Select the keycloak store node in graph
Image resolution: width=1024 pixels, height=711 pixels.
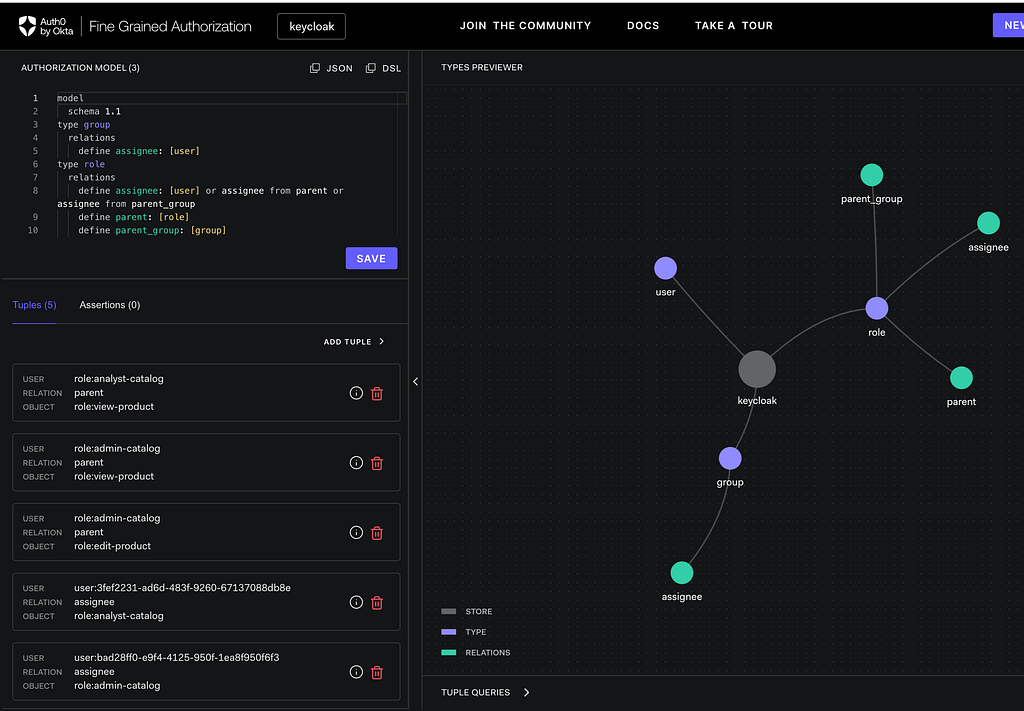757,370
